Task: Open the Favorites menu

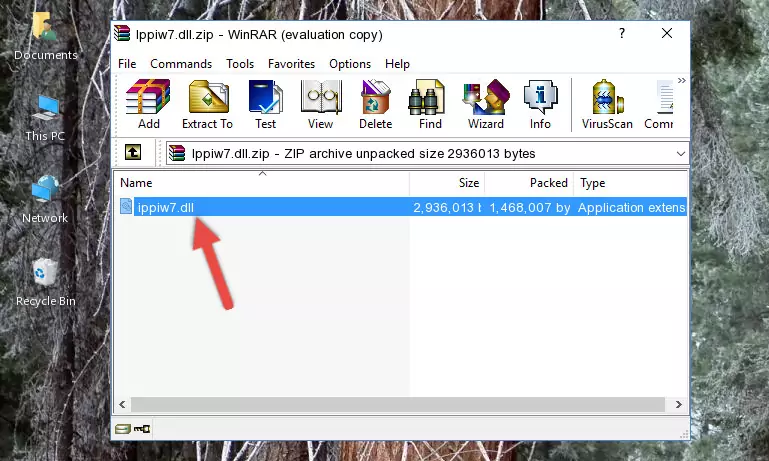Action: click(291, 64)
